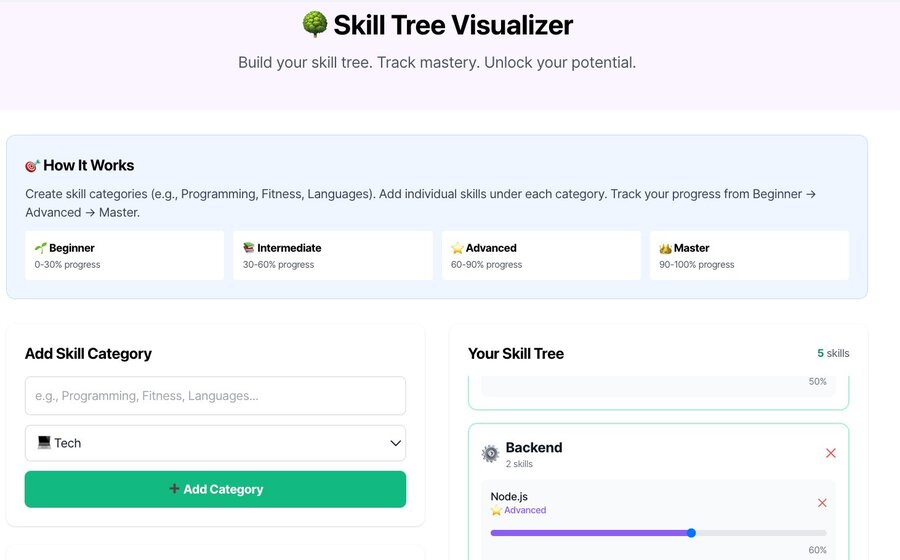This screenshot has height=560, width=900.
Task: Click the Intermediate 30-60% progress card
Action: pyautogui.click(x=333, y=255)
